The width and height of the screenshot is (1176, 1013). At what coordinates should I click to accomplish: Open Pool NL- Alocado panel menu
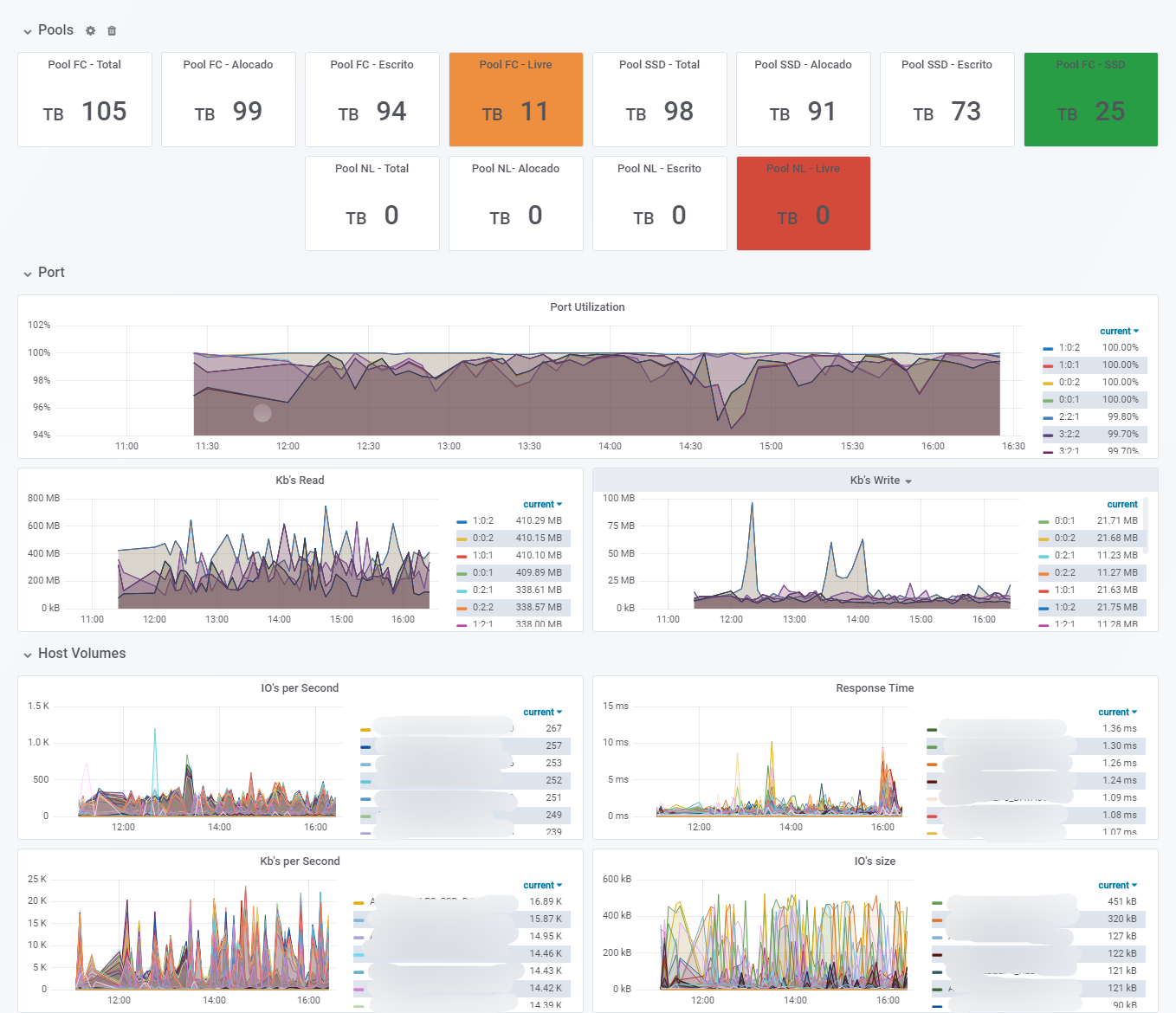coord(515,169)
